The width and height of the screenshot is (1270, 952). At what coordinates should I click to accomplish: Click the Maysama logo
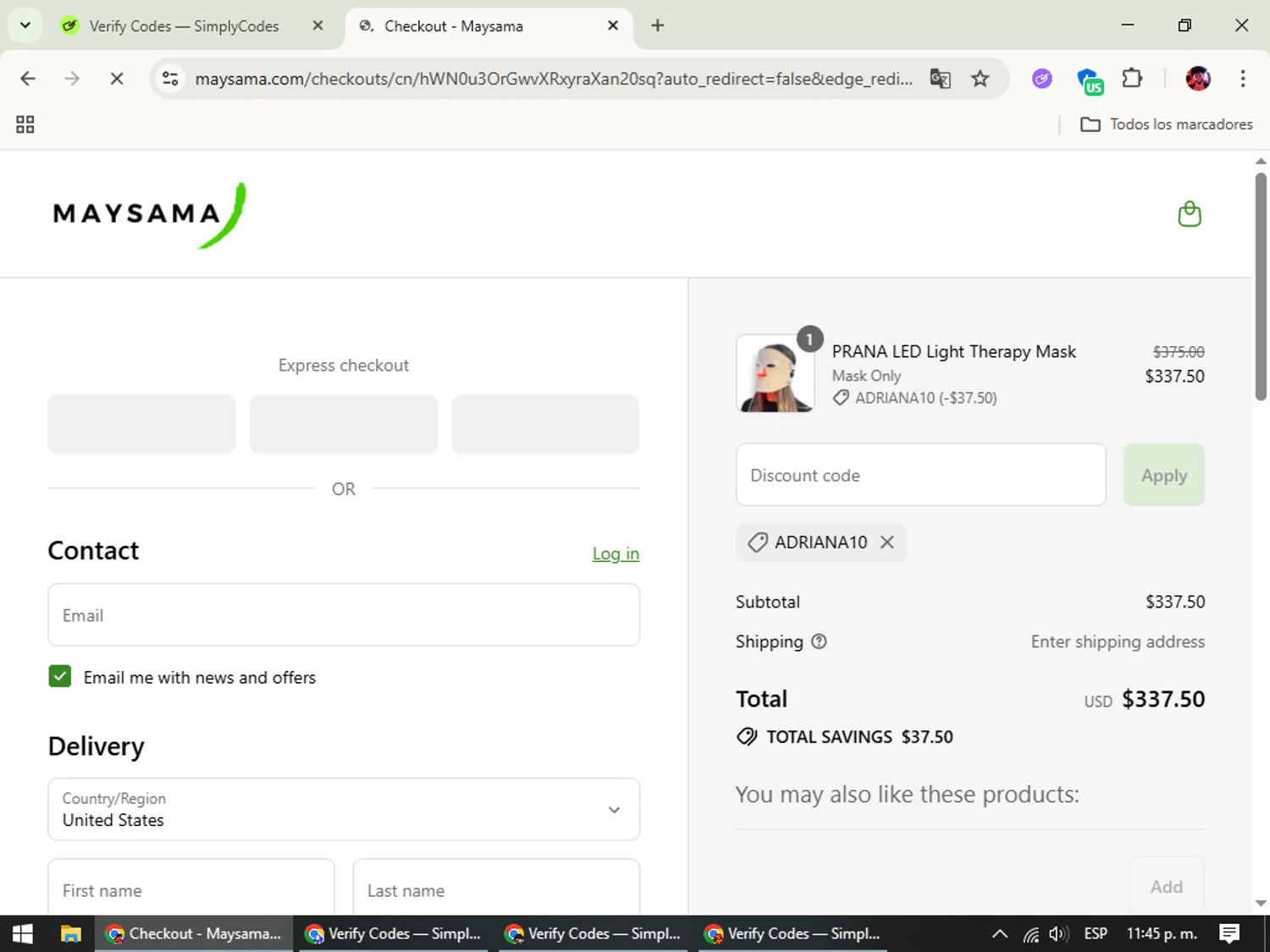[149, 215]
